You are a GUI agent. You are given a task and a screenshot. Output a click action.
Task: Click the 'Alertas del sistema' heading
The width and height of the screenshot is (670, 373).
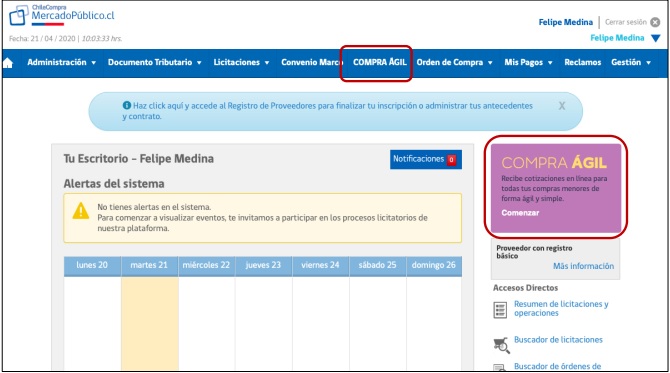coord(114,184)
